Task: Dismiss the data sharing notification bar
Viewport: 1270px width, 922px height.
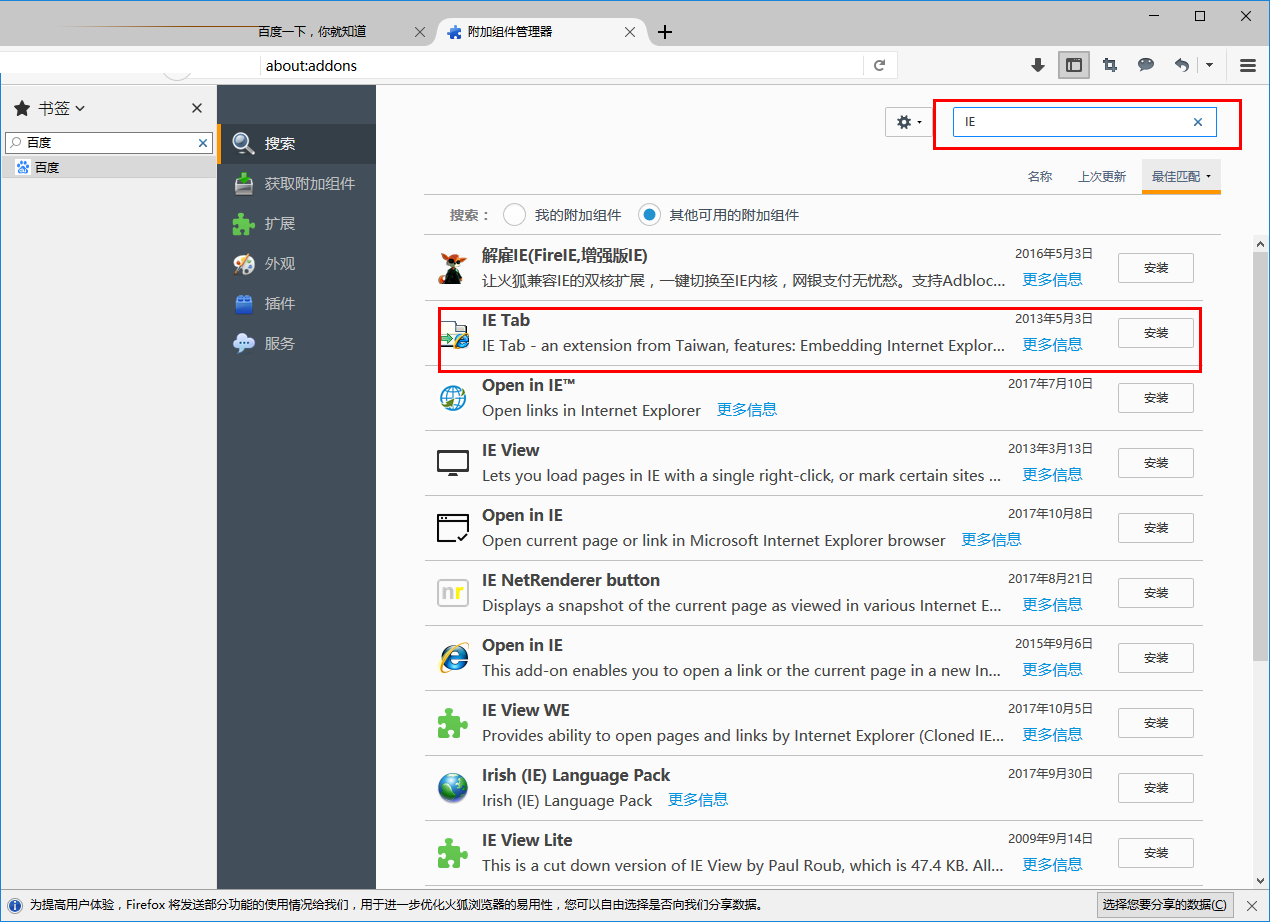Action: 1252,905
